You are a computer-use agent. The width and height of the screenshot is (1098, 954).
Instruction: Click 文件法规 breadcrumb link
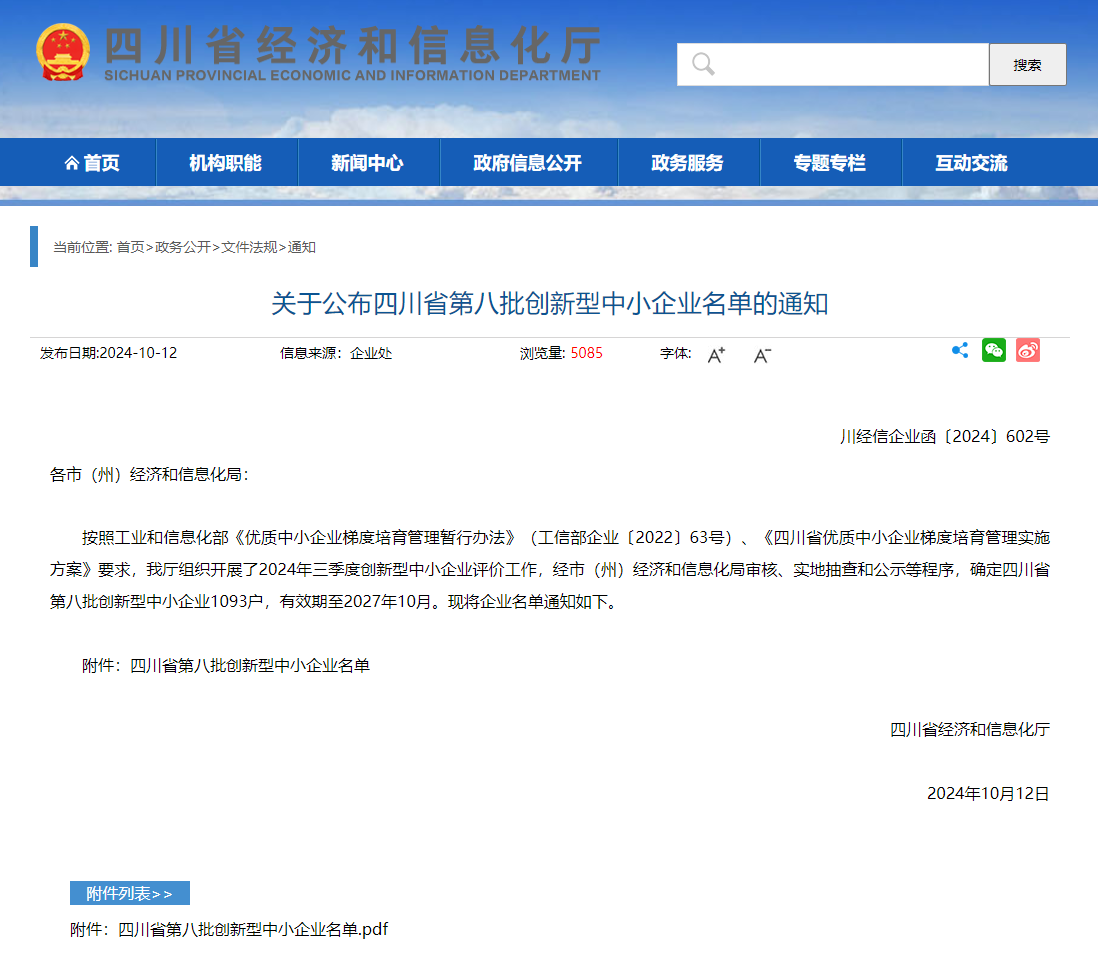pyautogui.click(x=249, y=247)
